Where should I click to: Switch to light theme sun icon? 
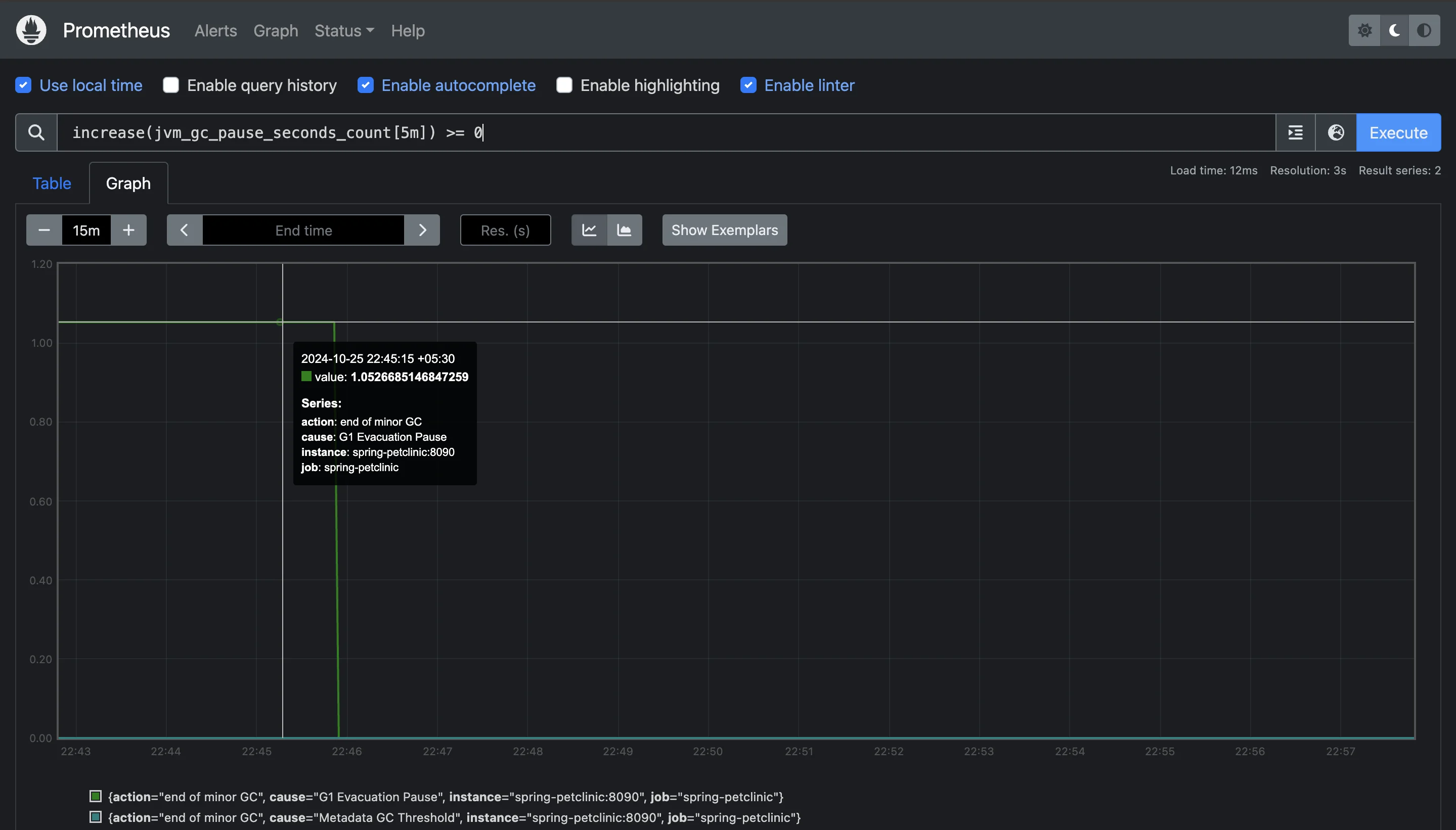click(x=1364, y=30)
